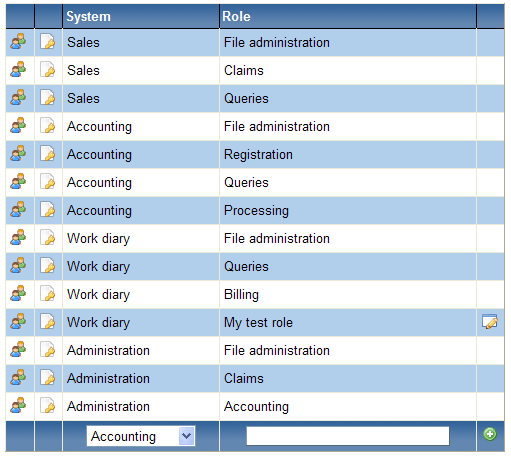
Task: Open the Accounting system dropdown in footer
Action: (141, 436)
